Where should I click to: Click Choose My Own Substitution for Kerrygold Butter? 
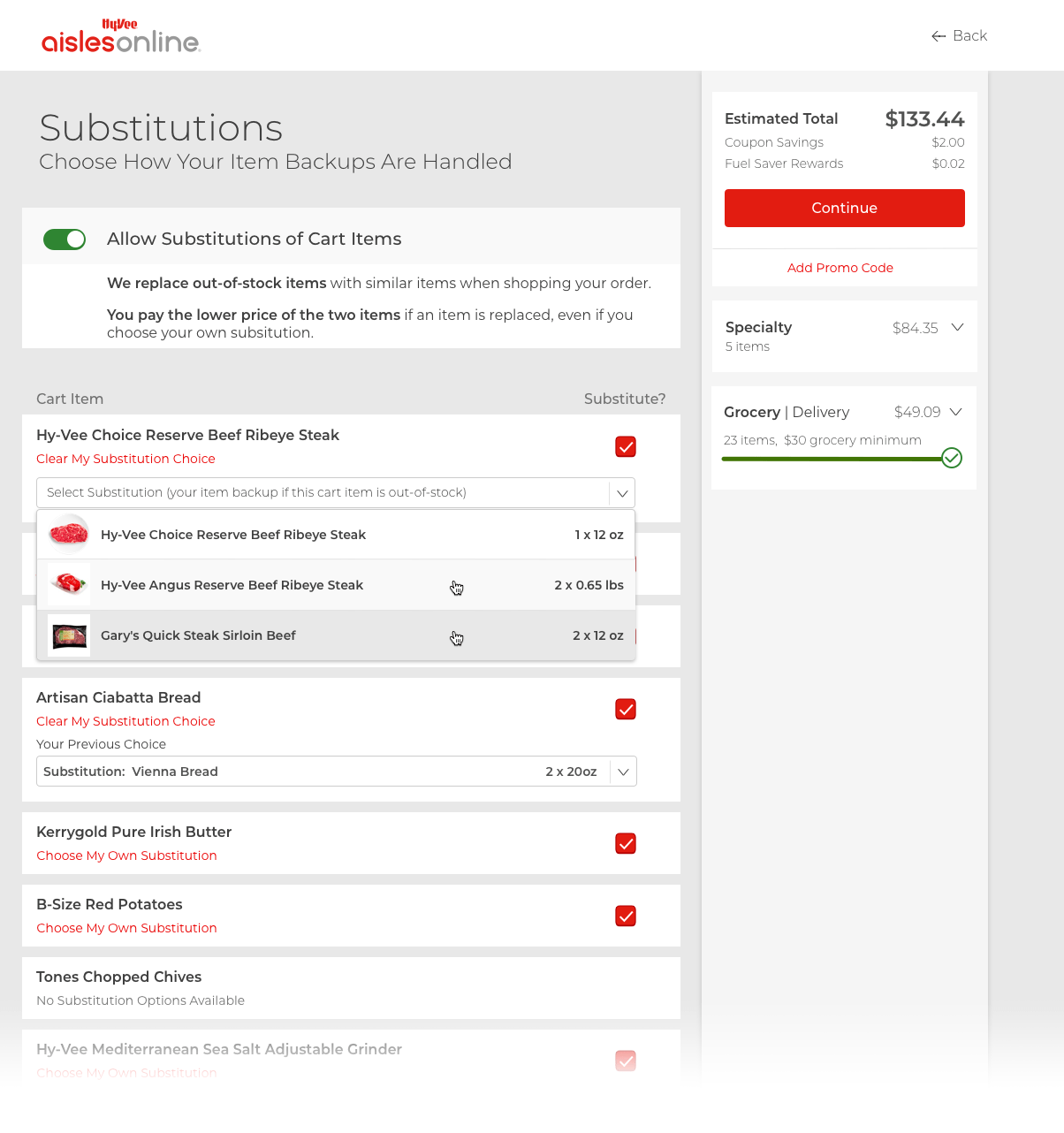tap(126, 855)
